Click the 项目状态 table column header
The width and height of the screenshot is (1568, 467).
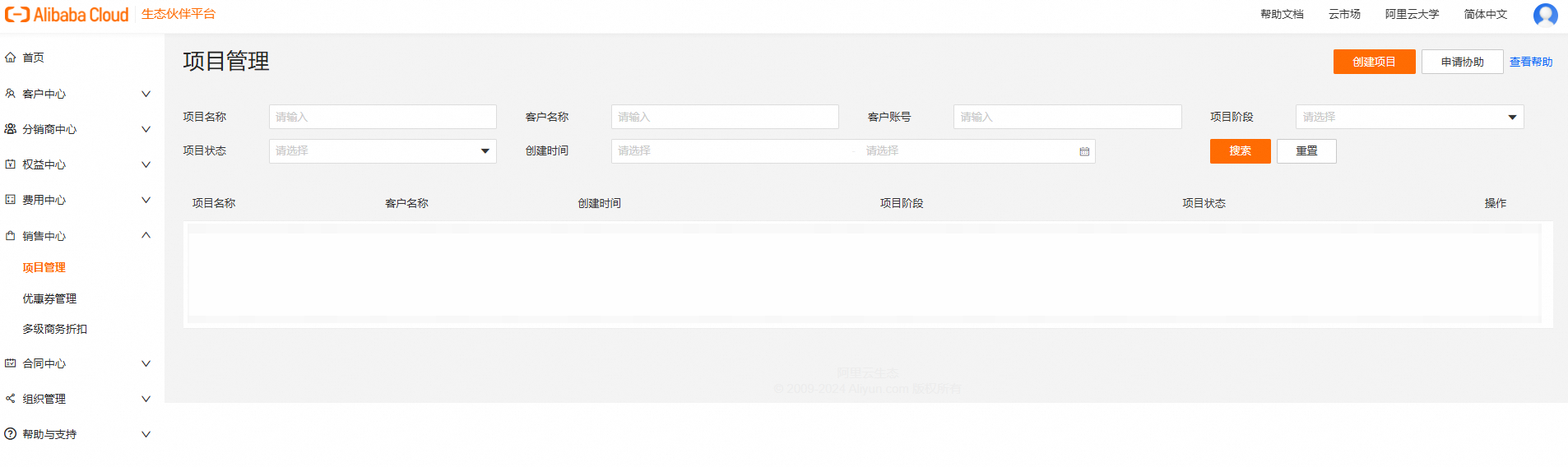pos(1204,203)
